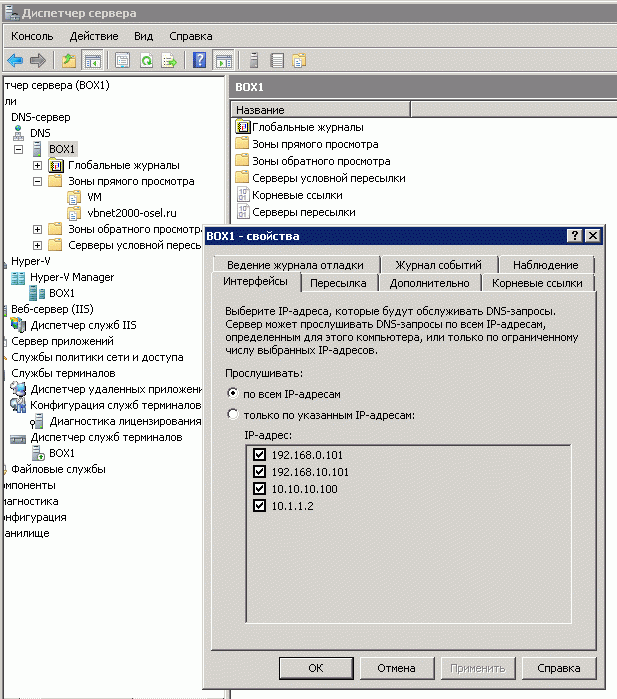Click the server tower toolbar icon
This screenshot has height=699, width=617.
coord(254,60)
